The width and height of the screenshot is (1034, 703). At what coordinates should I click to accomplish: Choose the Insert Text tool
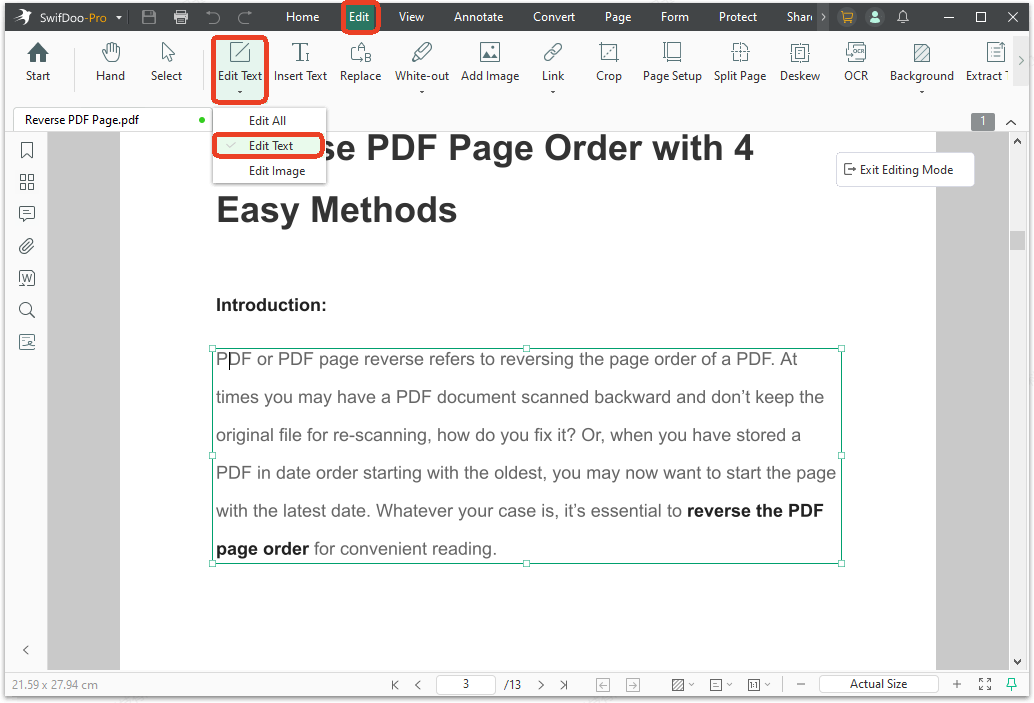click(x=300, y=62)
